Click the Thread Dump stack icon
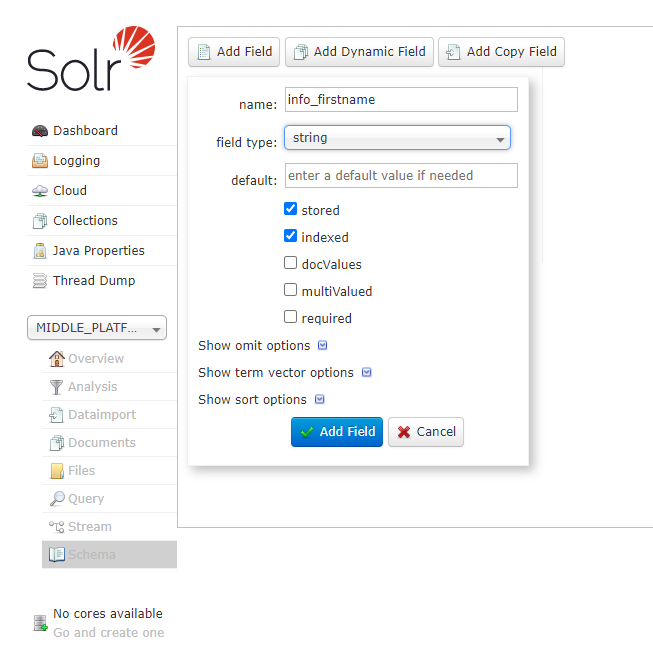The width and height of the screenshot is (653, 665). click(40, 281)
